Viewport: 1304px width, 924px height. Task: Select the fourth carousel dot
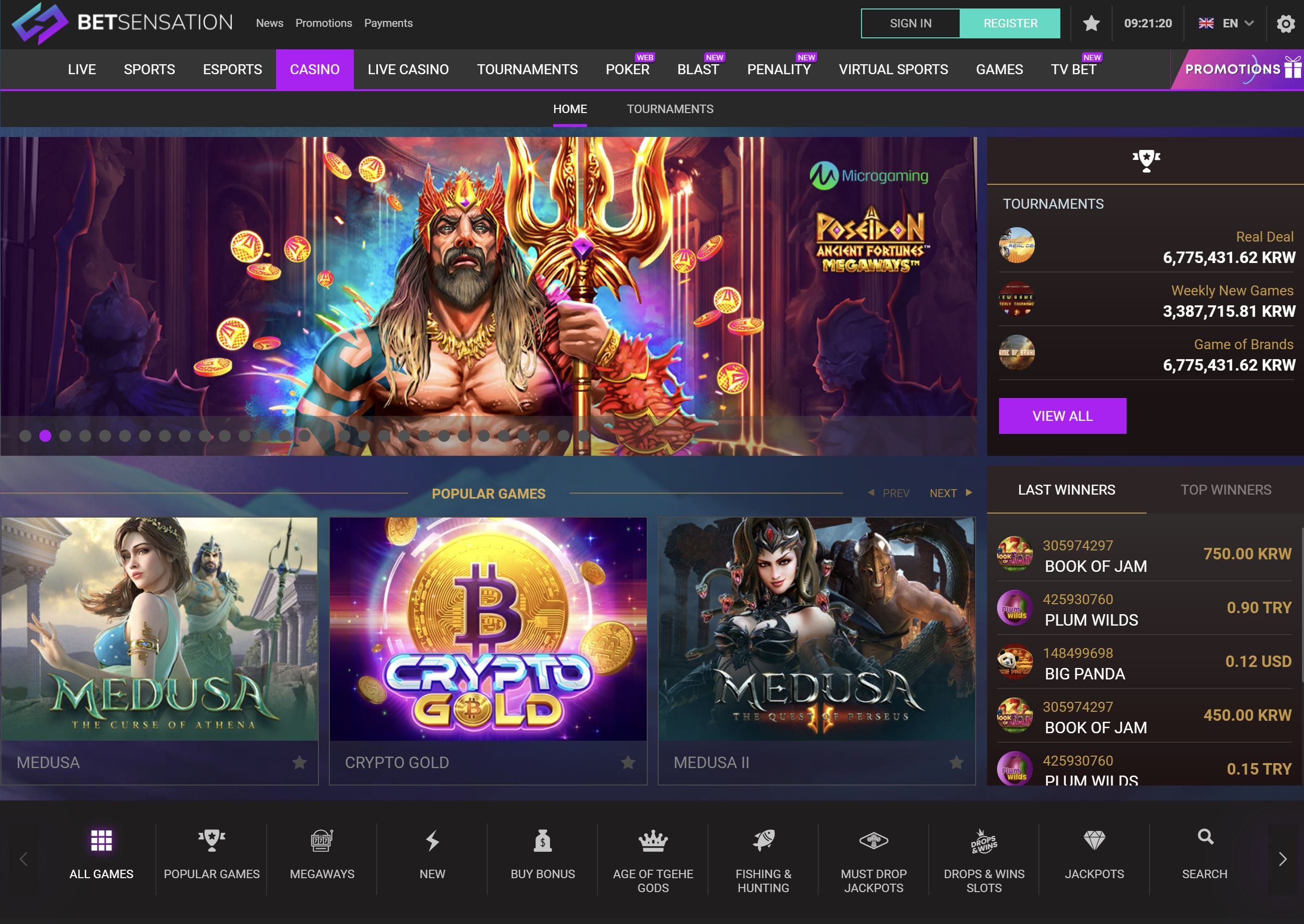point(85,436)
